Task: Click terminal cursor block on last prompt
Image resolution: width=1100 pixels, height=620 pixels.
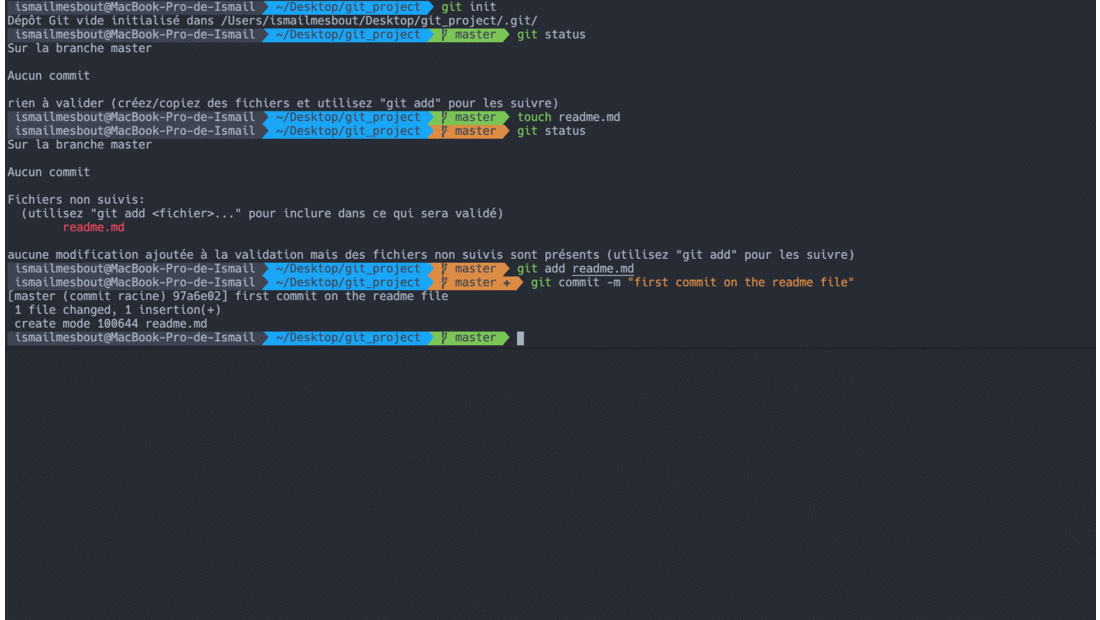Action: pos(520,338)
